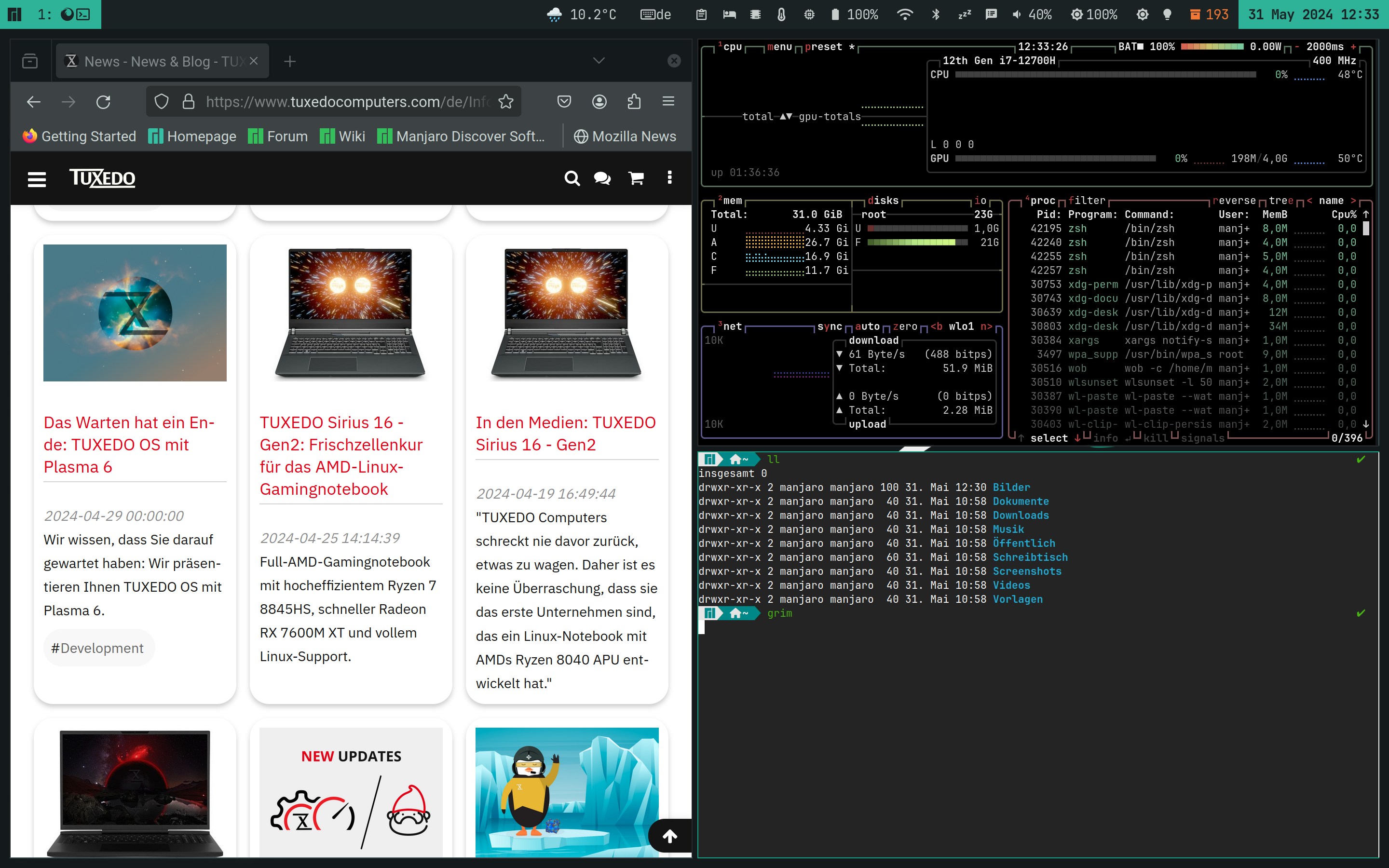Image resolution: width=1389 pixels, height=868 pixels.
Task: Toggle btop 'reverse' sorting
Action: (1234, 200)
